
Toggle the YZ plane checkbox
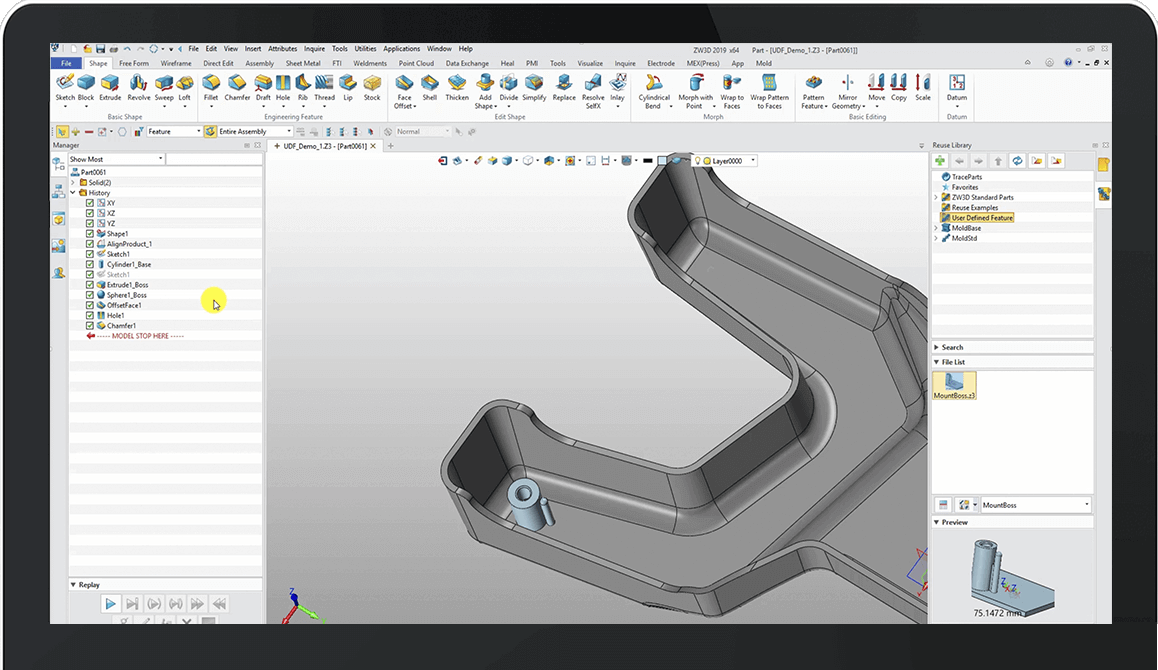coord(90,224)
